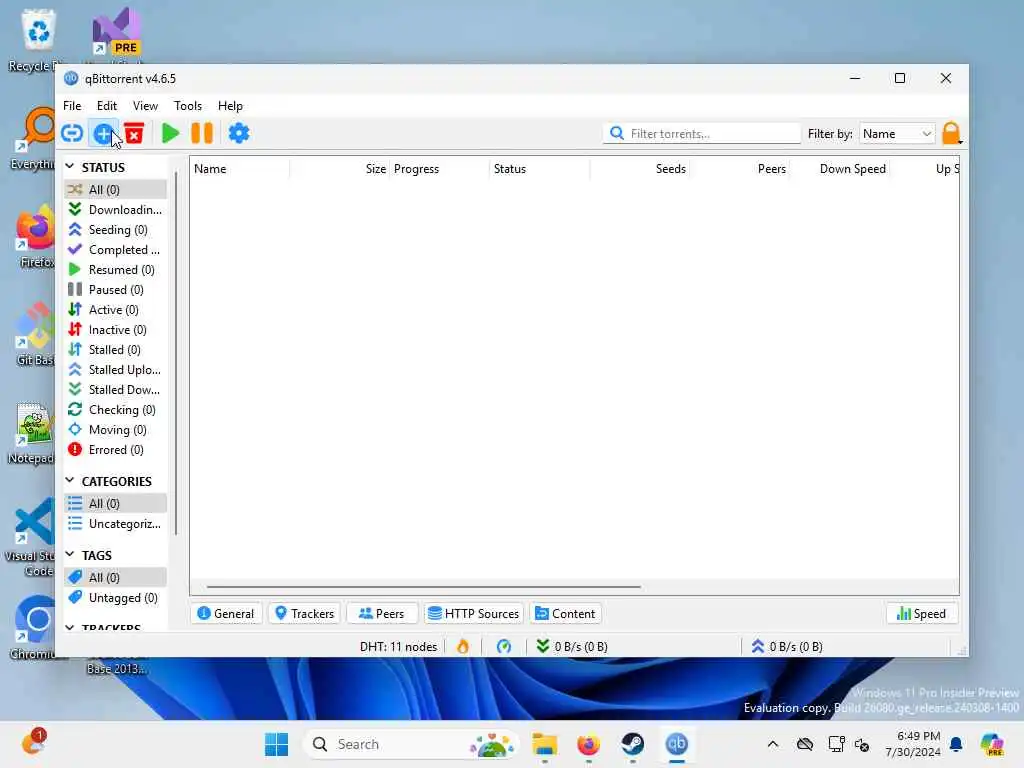
Task: Select All (0) under STATUS
Action: point(116,189)
